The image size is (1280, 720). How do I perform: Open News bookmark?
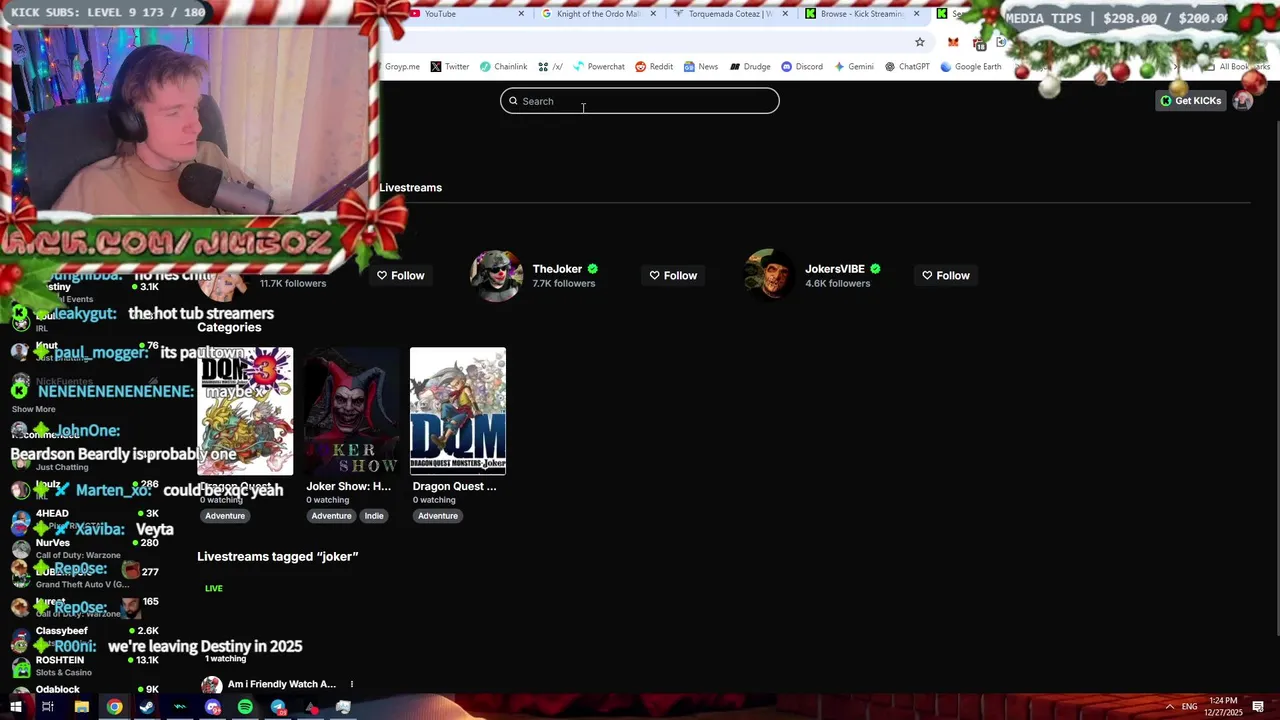(701, 67)
